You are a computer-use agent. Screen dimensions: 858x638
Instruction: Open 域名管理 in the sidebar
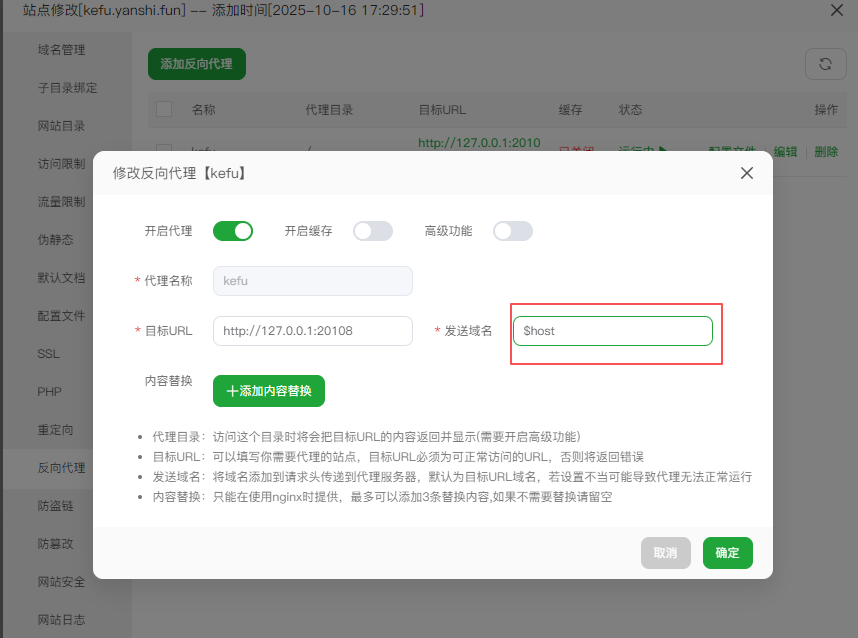(x=64, y=49)
